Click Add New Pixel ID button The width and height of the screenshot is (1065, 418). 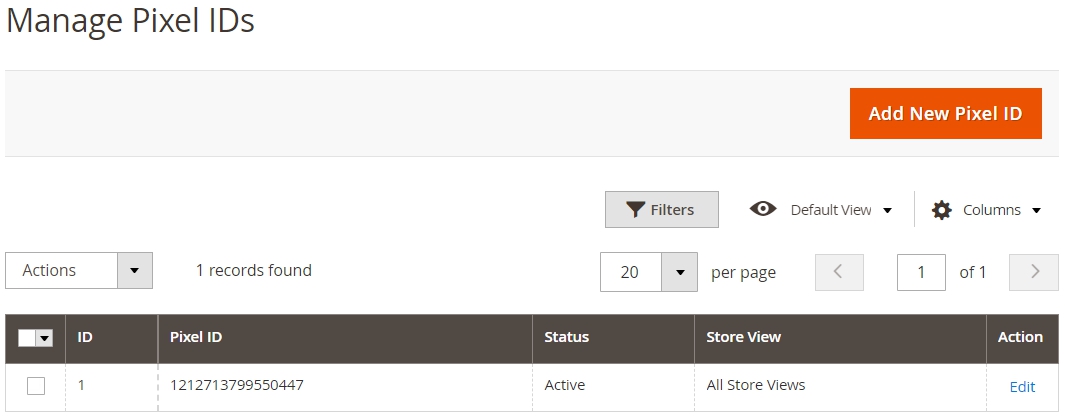click(x=945, y=114)
